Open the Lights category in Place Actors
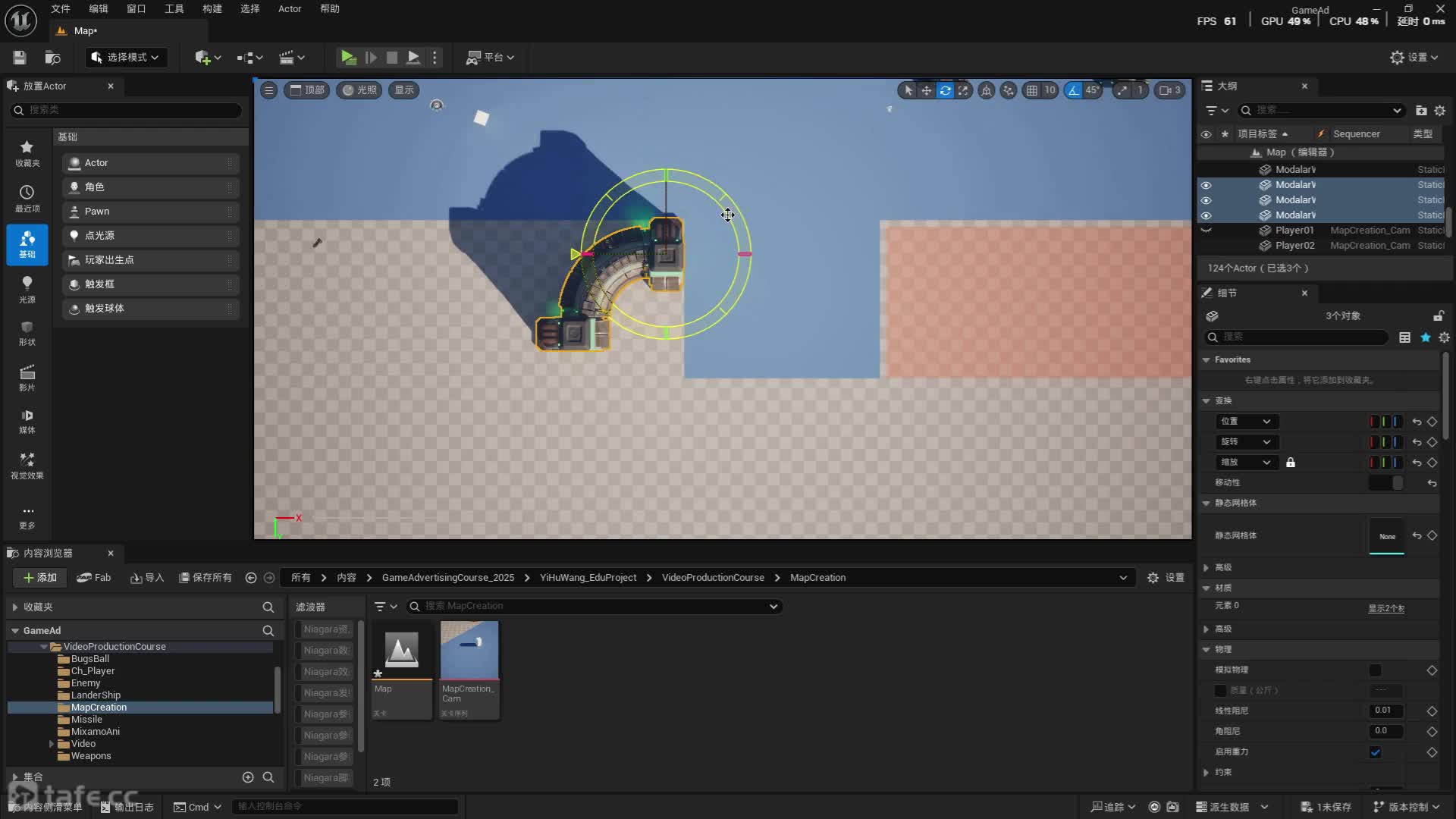 (x=27, y=288)
